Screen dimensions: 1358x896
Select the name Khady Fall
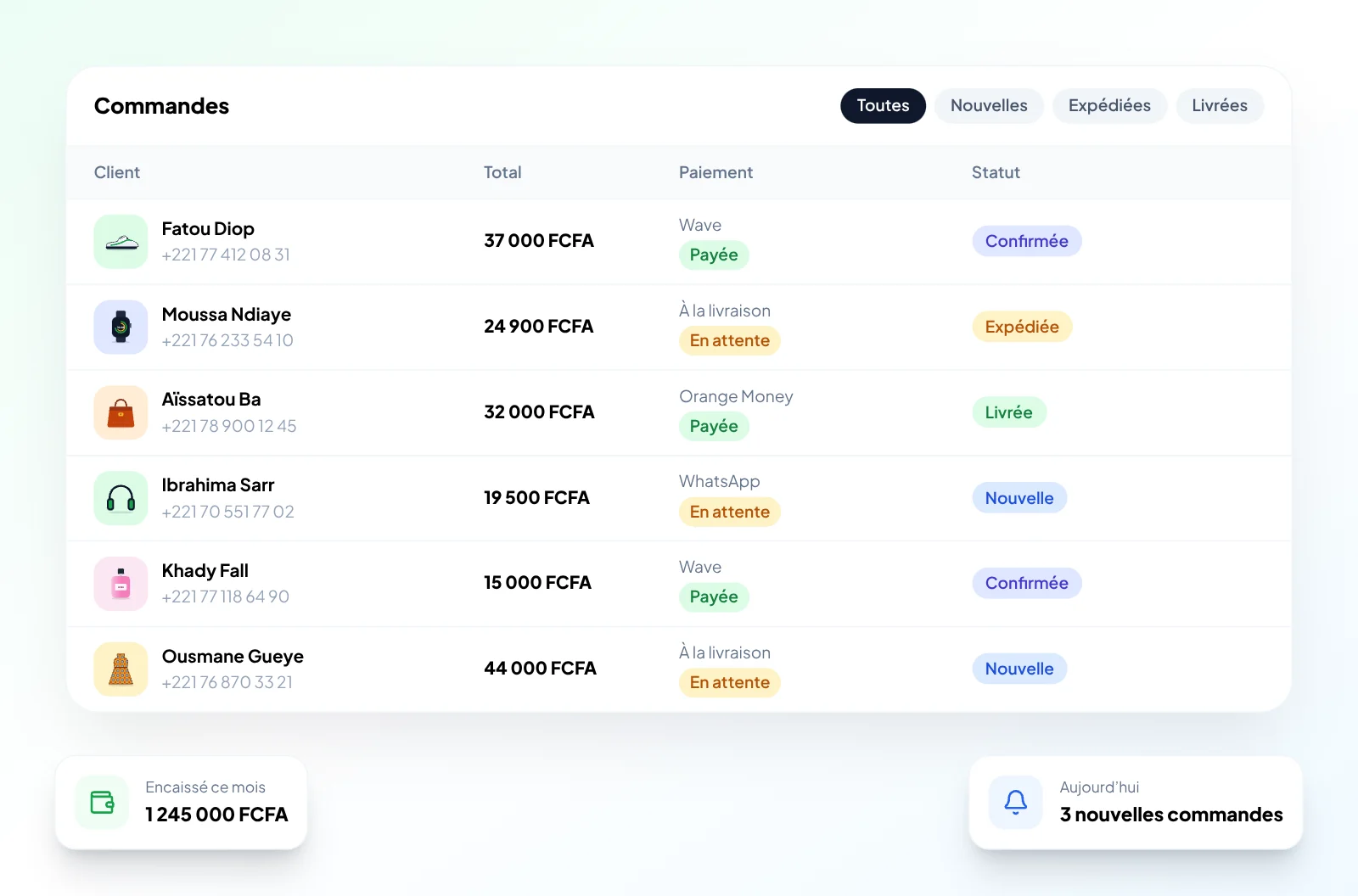(205, 571)
